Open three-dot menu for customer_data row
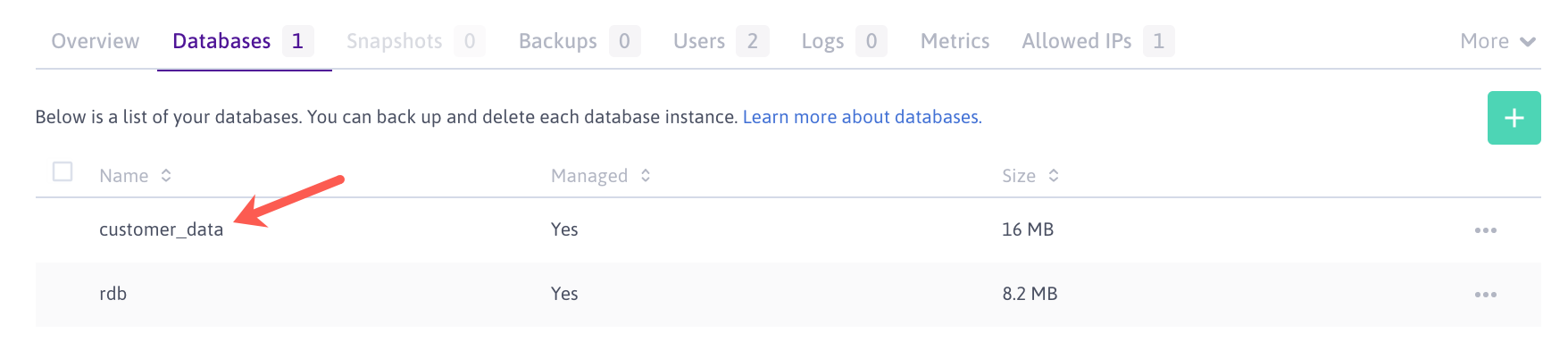The width and height of the screenshot is (1568, 350). click(1486, 230)
